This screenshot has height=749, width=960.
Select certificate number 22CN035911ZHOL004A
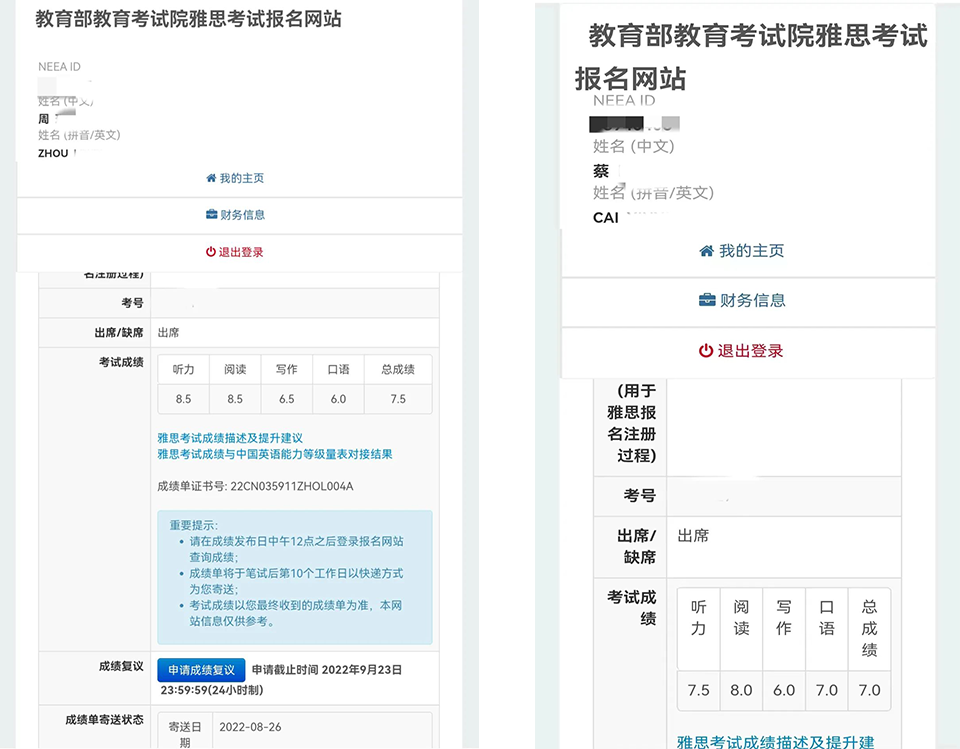292,487
